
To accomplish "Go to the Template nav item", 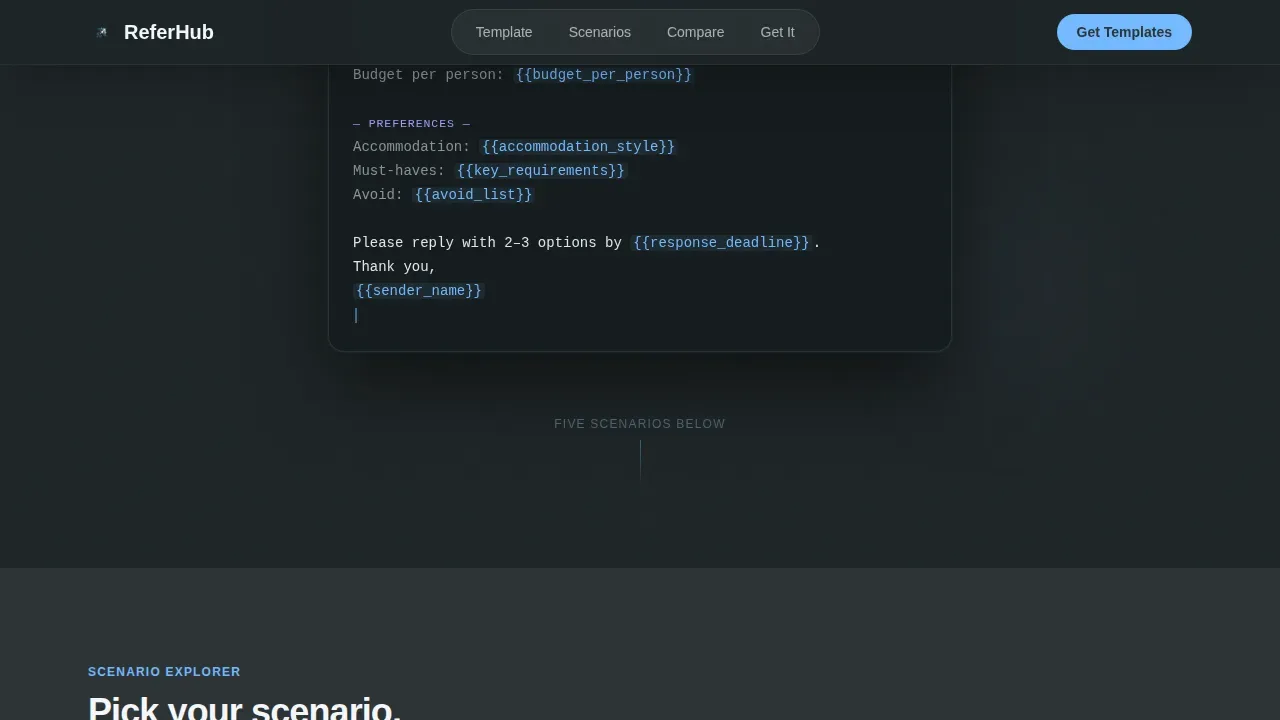I will tap(504, 32).
